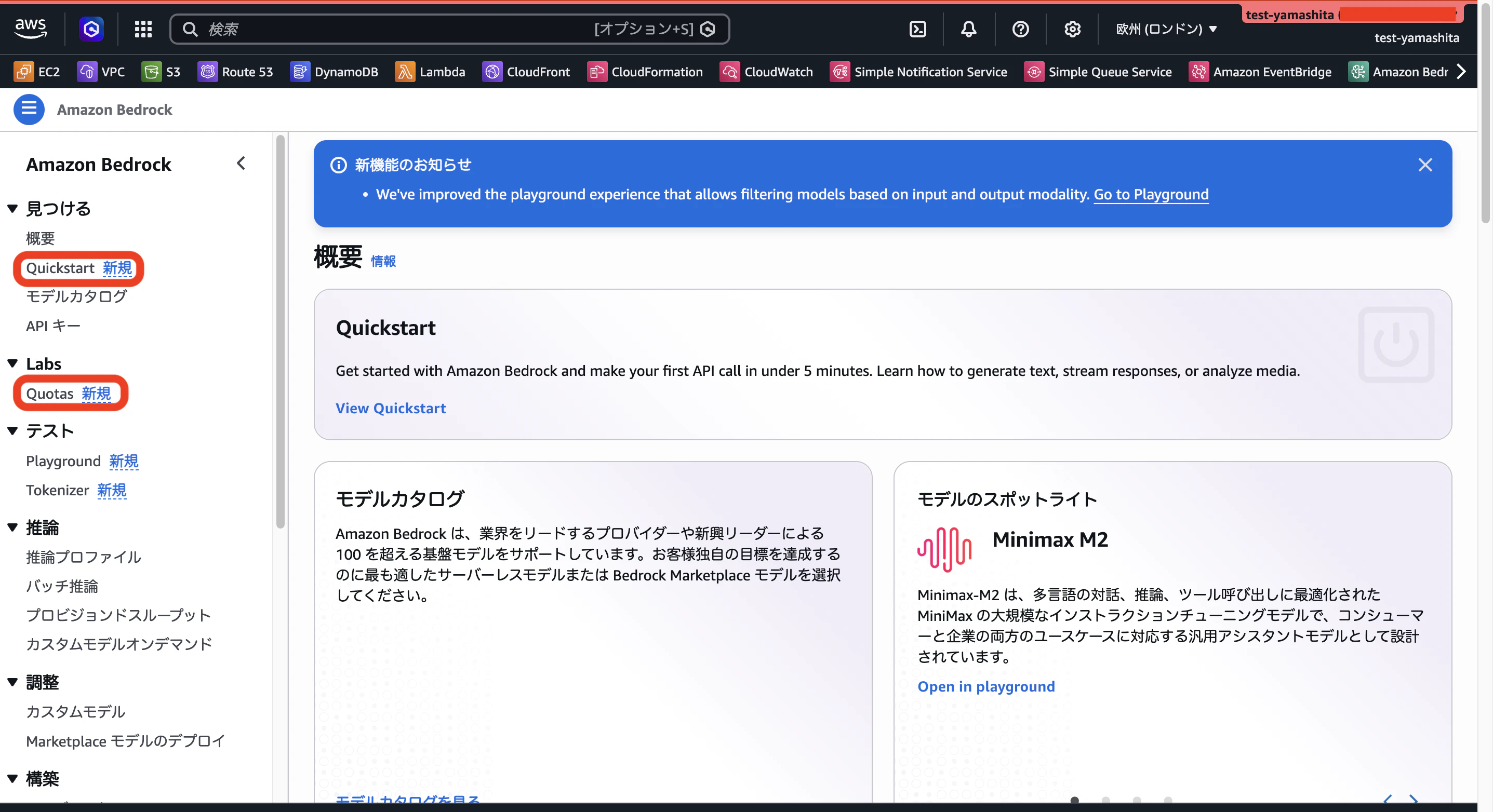Viewport: 1493px width, 812px height.
Task: Click Open in playground link
Action: pos(986,686)
